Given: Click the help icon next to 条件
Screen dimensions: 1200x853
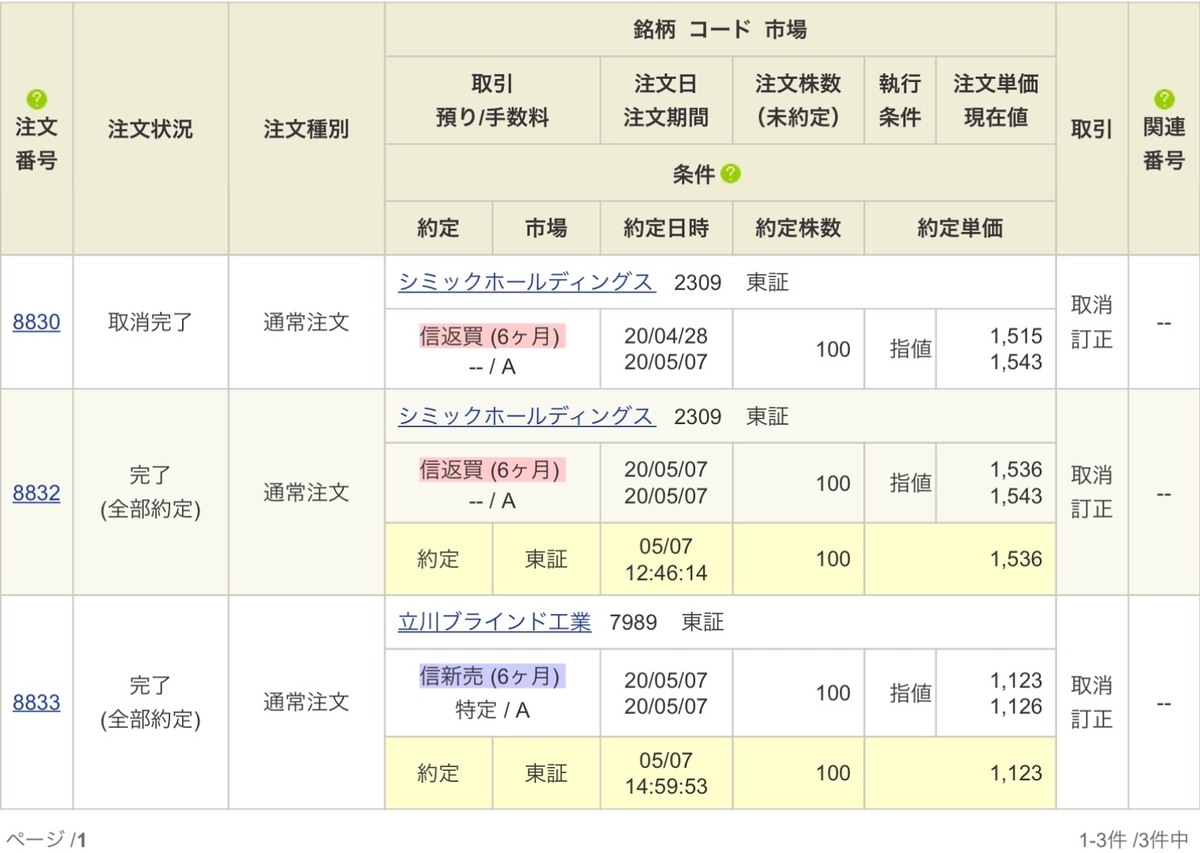Looking at the screenshot, I should click(731, 175).
